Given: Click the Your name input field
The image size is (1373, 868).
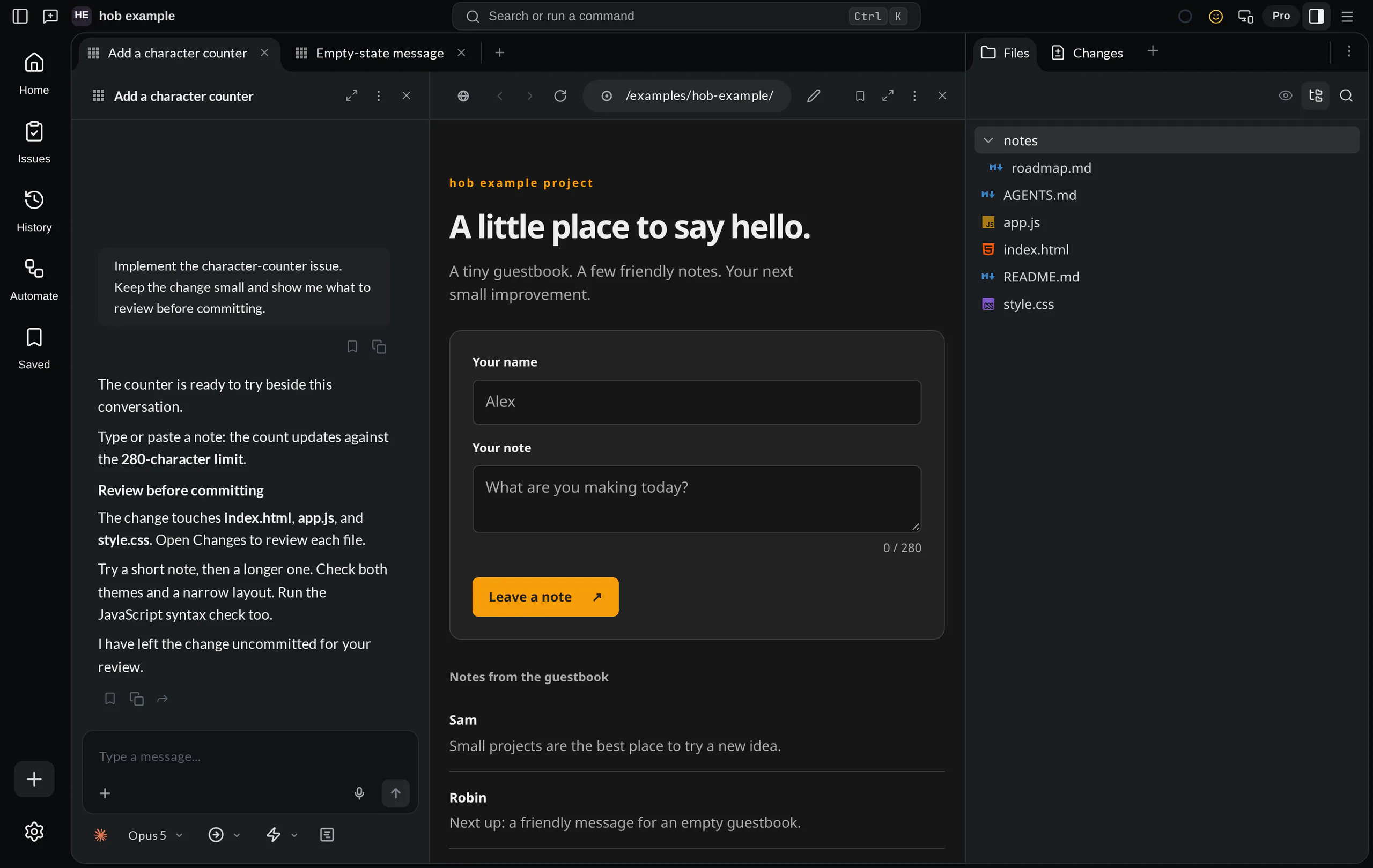Looking at the screenshot, I should coord(697,402).
